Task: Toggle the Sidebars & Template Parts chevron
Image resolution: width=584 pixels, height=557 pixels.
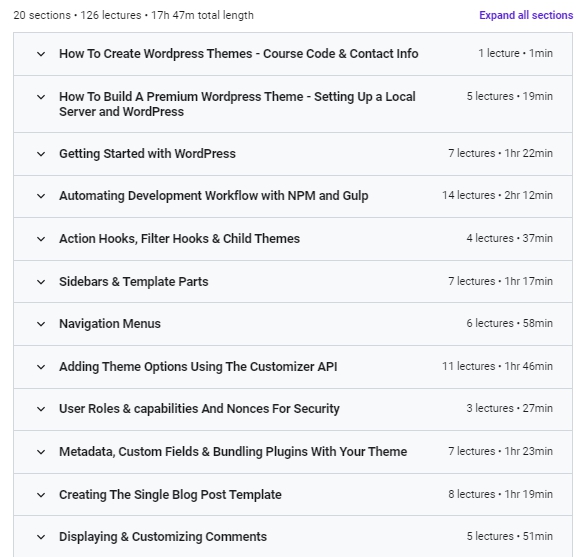Action: tap(41, 282)
